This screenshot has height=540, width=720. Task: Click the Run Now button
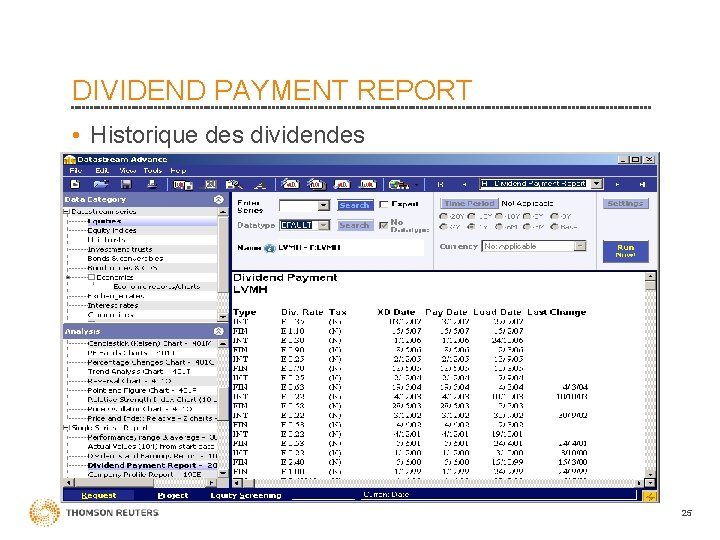pos(625,251)
